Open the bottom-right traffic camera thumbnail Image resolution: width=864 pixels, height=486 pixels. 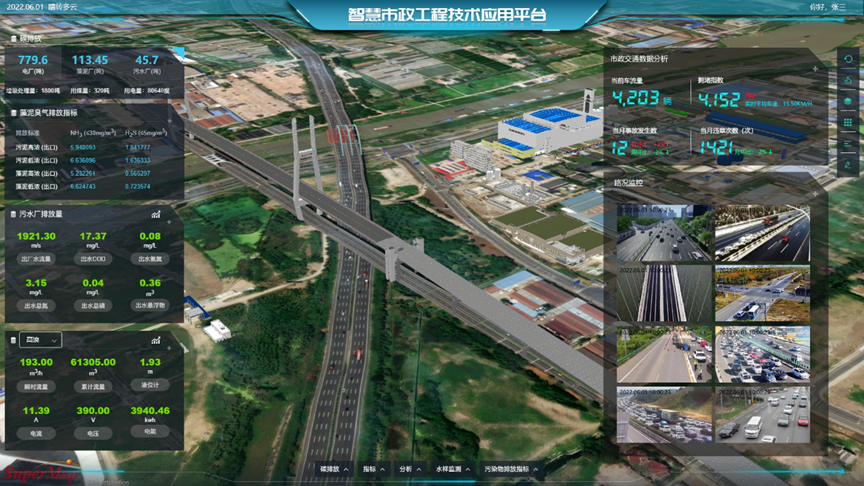click(761, 416)
